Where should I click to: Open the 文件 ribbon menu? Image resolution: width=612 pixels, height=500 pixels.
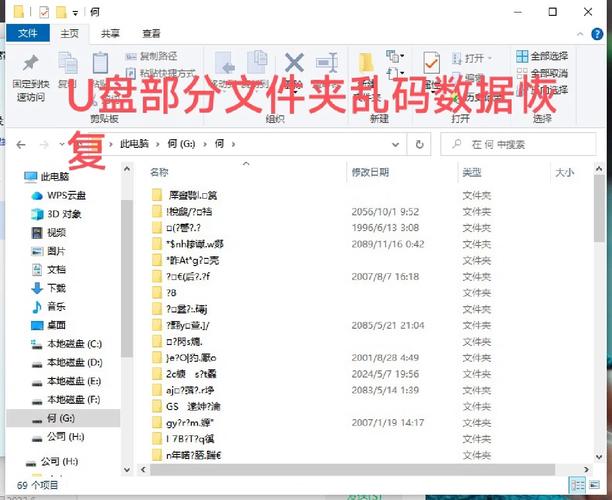click(x=28, y=33)
